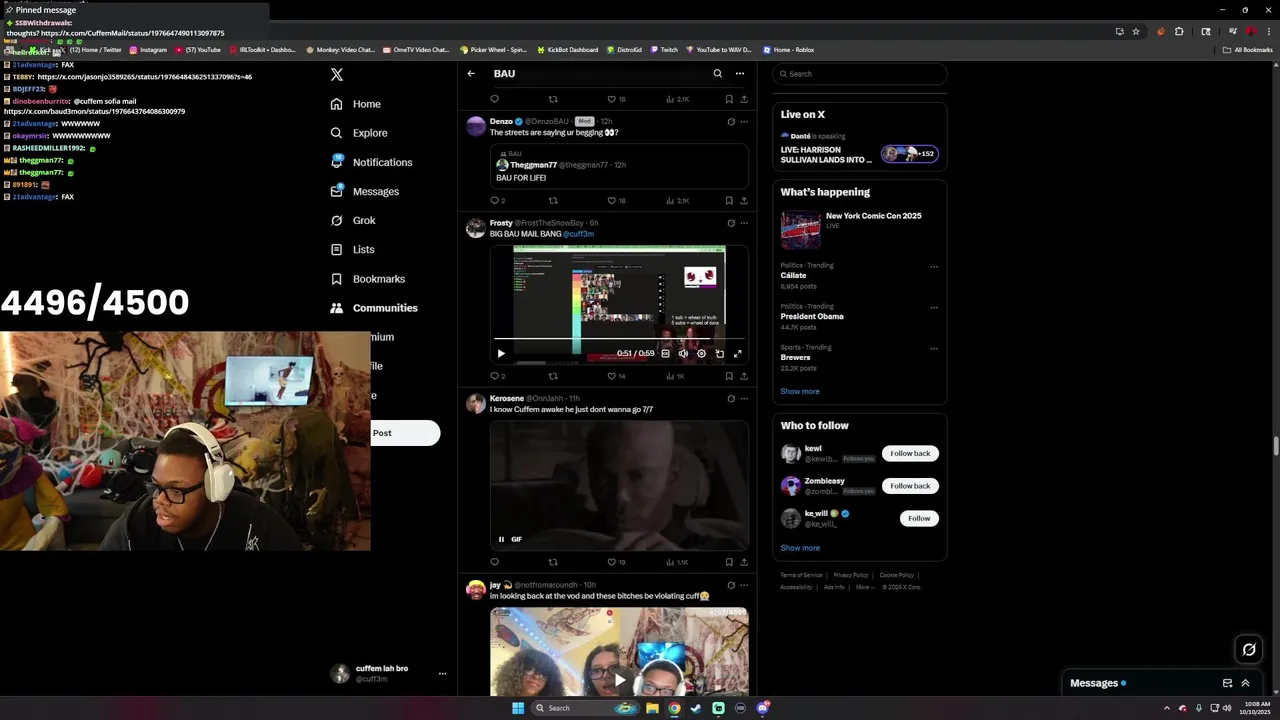Bookmark Kerosene's post
Screen dimensions: 1280x720
729,563
